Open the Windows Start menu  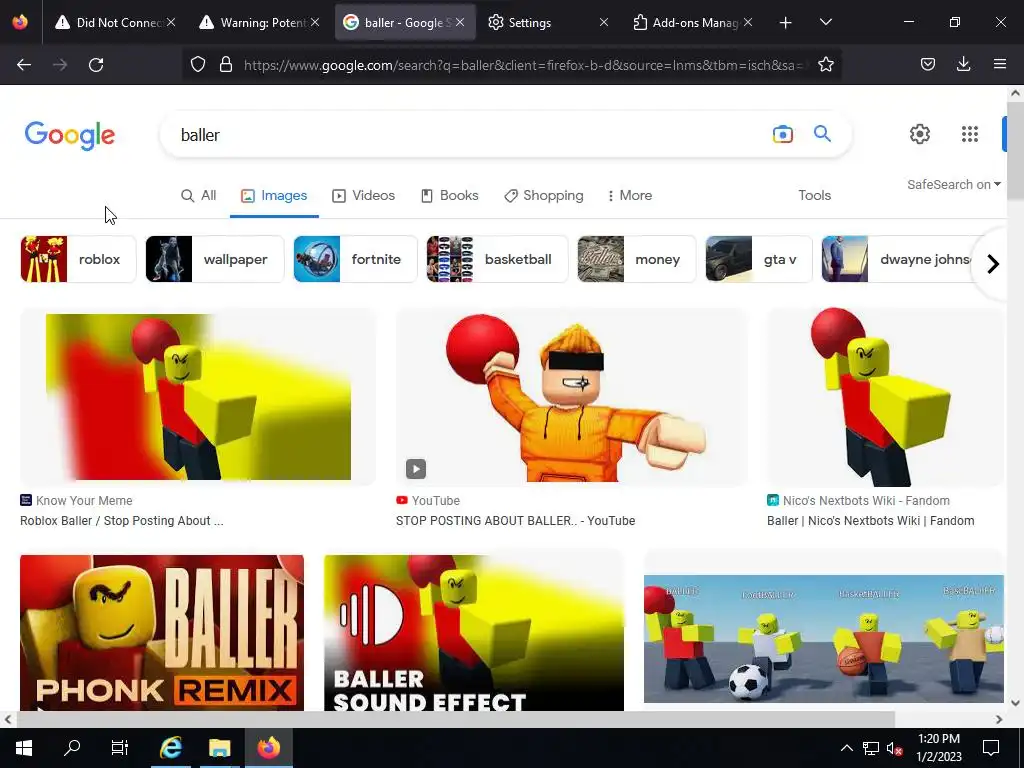pyautogui.click(x=24, y=748)
